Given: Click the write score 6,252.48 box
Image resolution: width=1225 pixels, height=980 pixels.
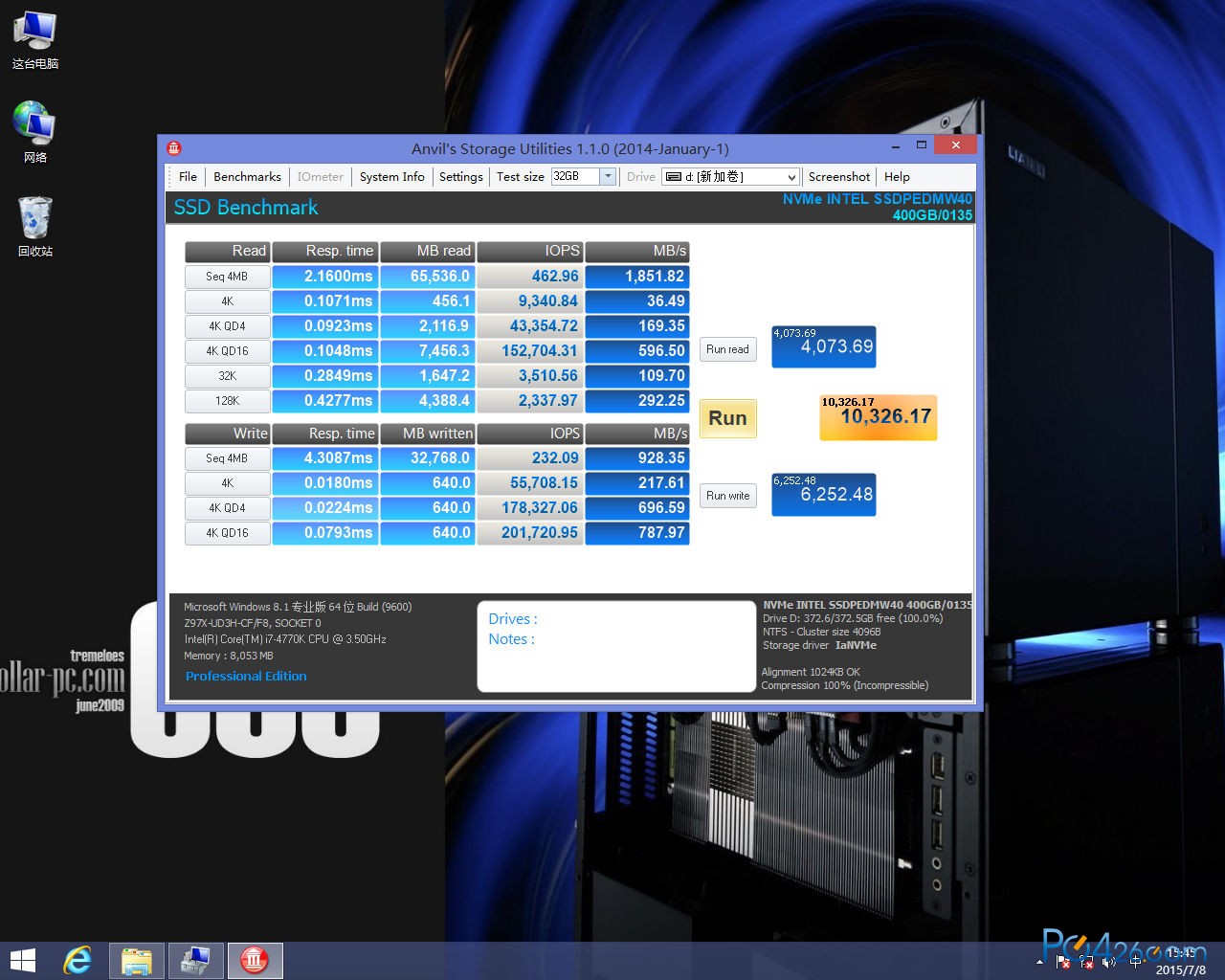Looking at the screenshot, I should 824,495.
